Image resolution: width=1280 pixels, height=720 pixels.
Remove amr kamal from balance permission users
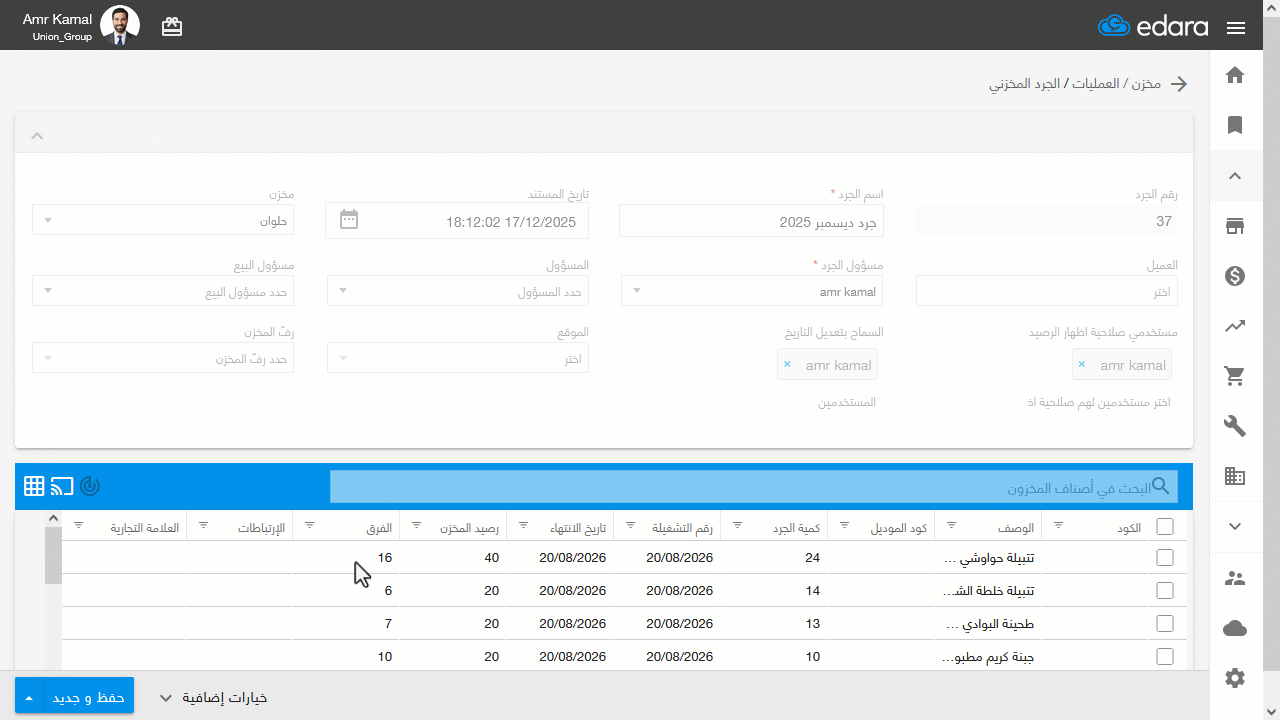1082,365
